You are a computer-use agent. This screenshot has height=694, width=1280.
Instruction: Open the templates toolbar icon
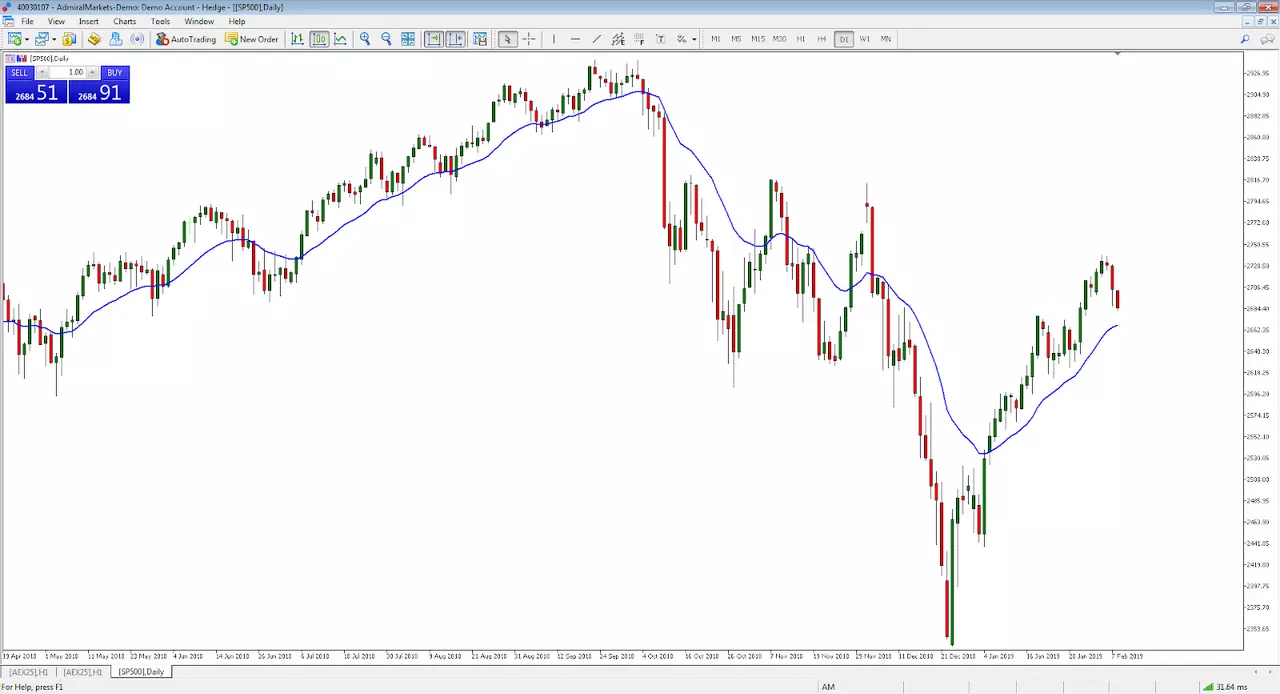point(480,39)
